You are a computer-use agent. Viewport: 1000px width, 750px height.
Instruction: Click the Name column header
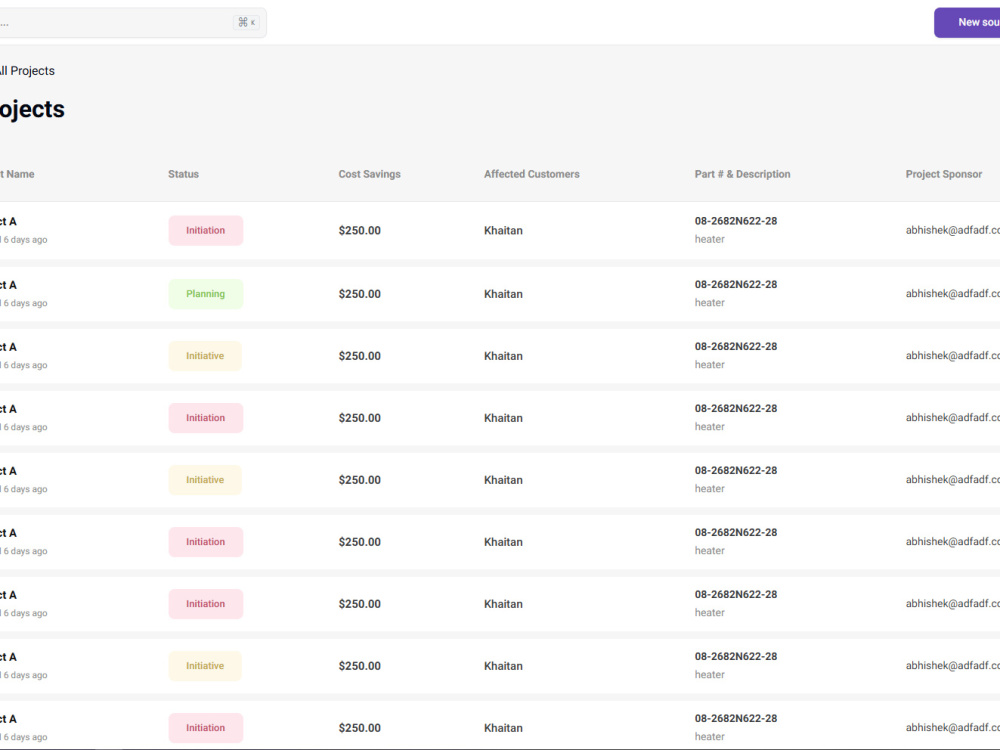17,174
